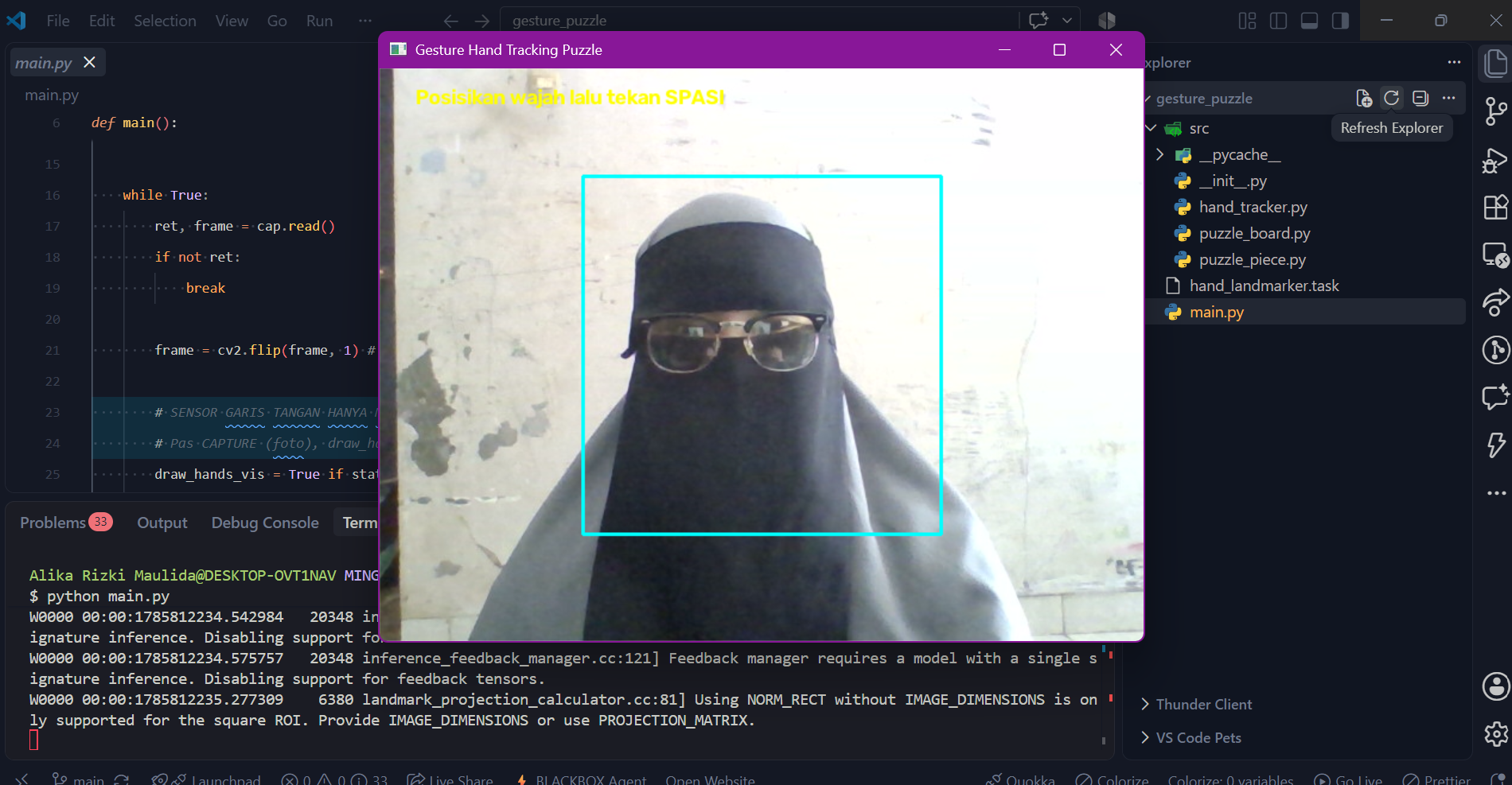Open gesture_puzzle section more actions
Screen dimensions: 1512x785
pyautogui.click(x=1448, y=98)
